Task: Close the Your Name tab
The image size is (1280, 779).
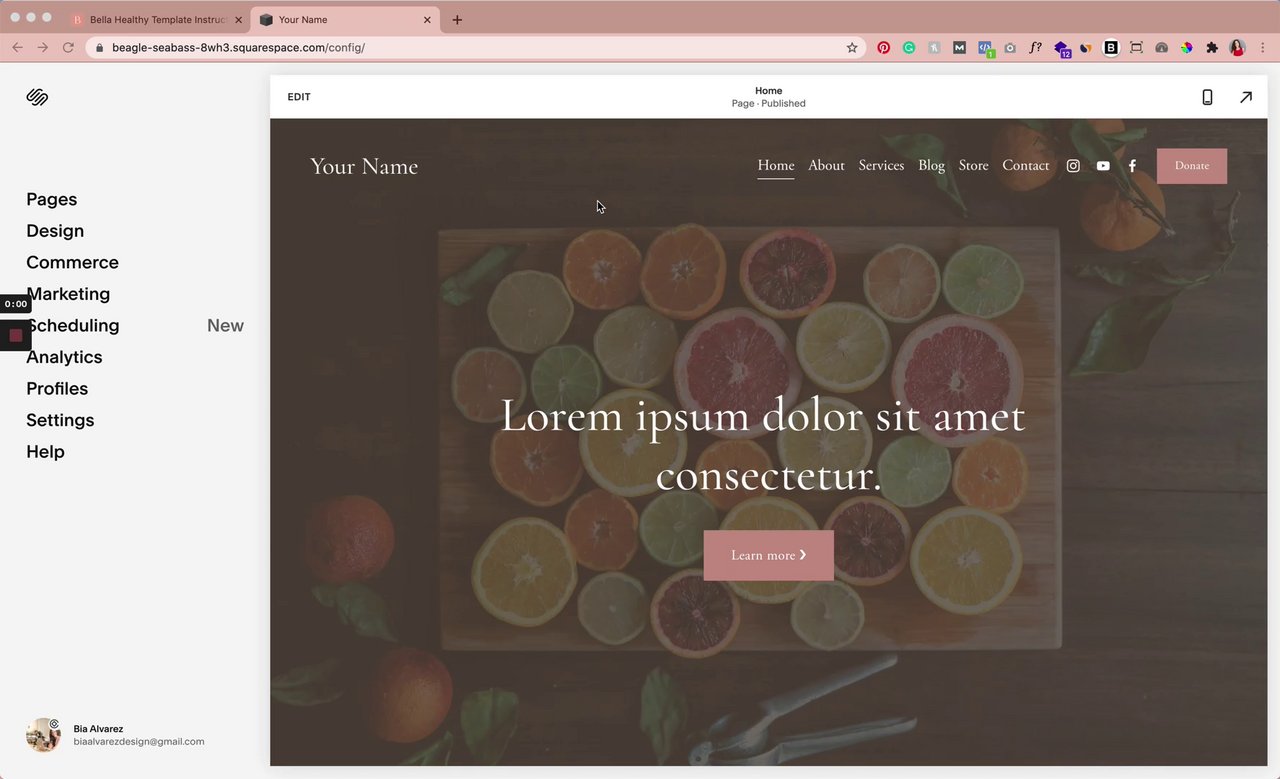Action: point(428,20)
